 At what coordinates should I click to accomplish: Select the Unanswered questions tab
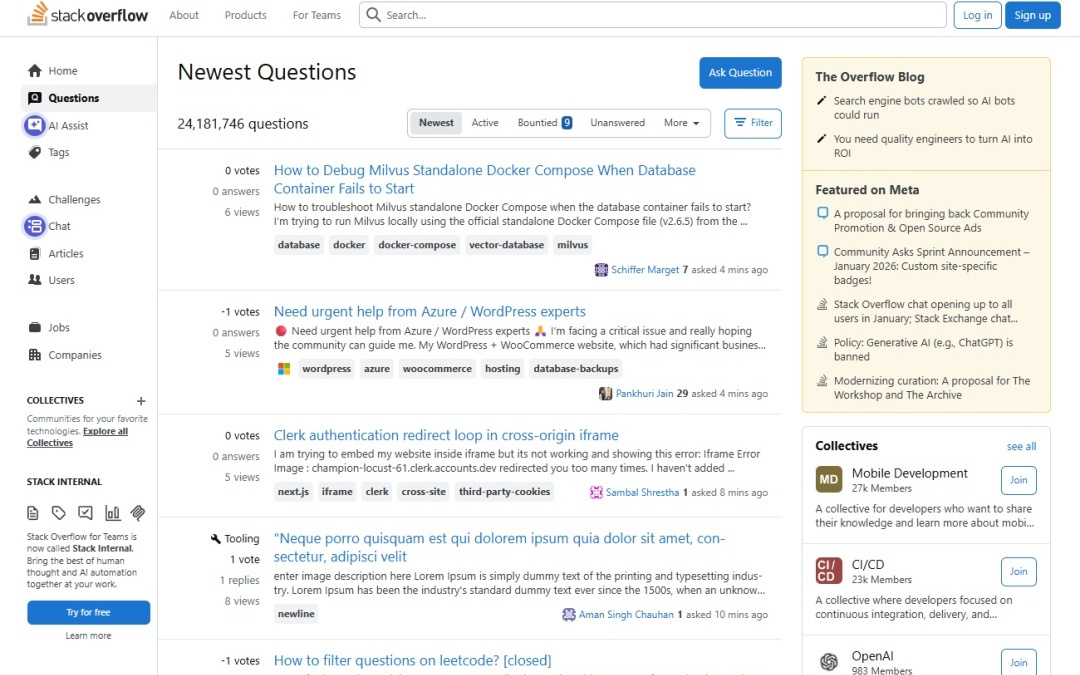[x=617, y=123]
